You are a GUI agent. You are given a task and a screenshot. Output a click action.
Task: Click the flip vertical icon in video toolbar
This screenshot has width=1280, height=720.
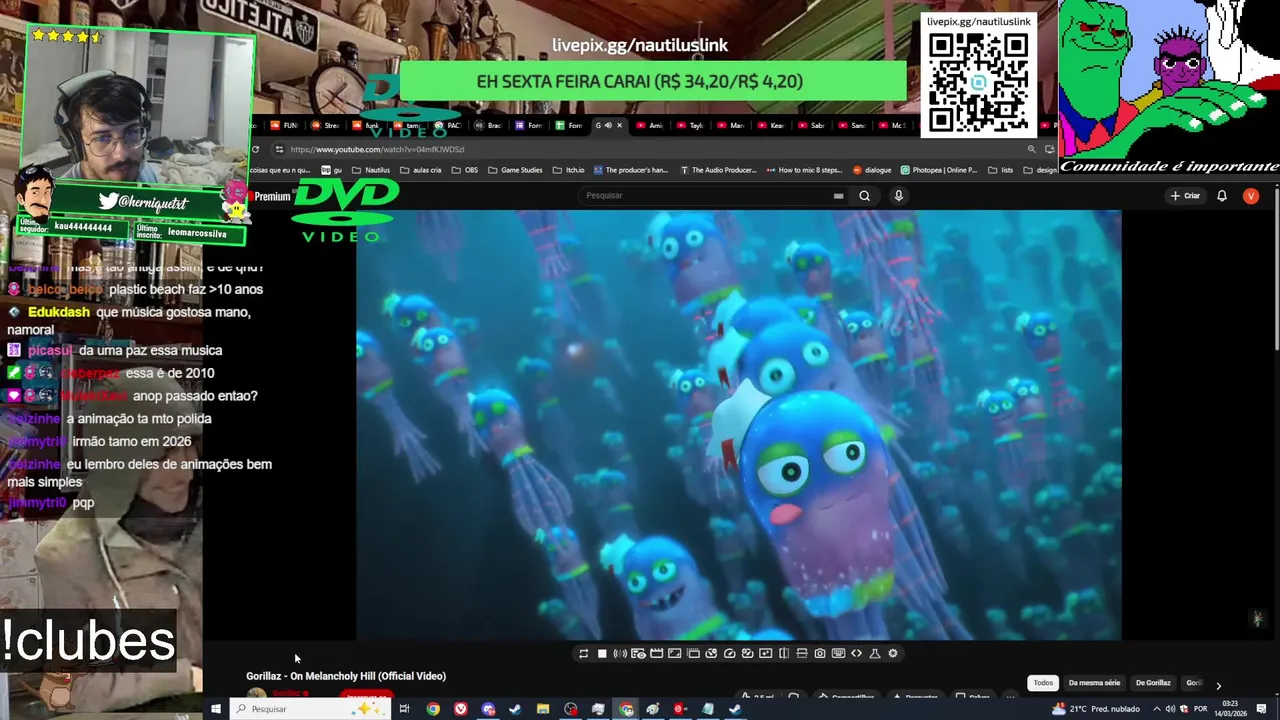[x=802, y=653]
